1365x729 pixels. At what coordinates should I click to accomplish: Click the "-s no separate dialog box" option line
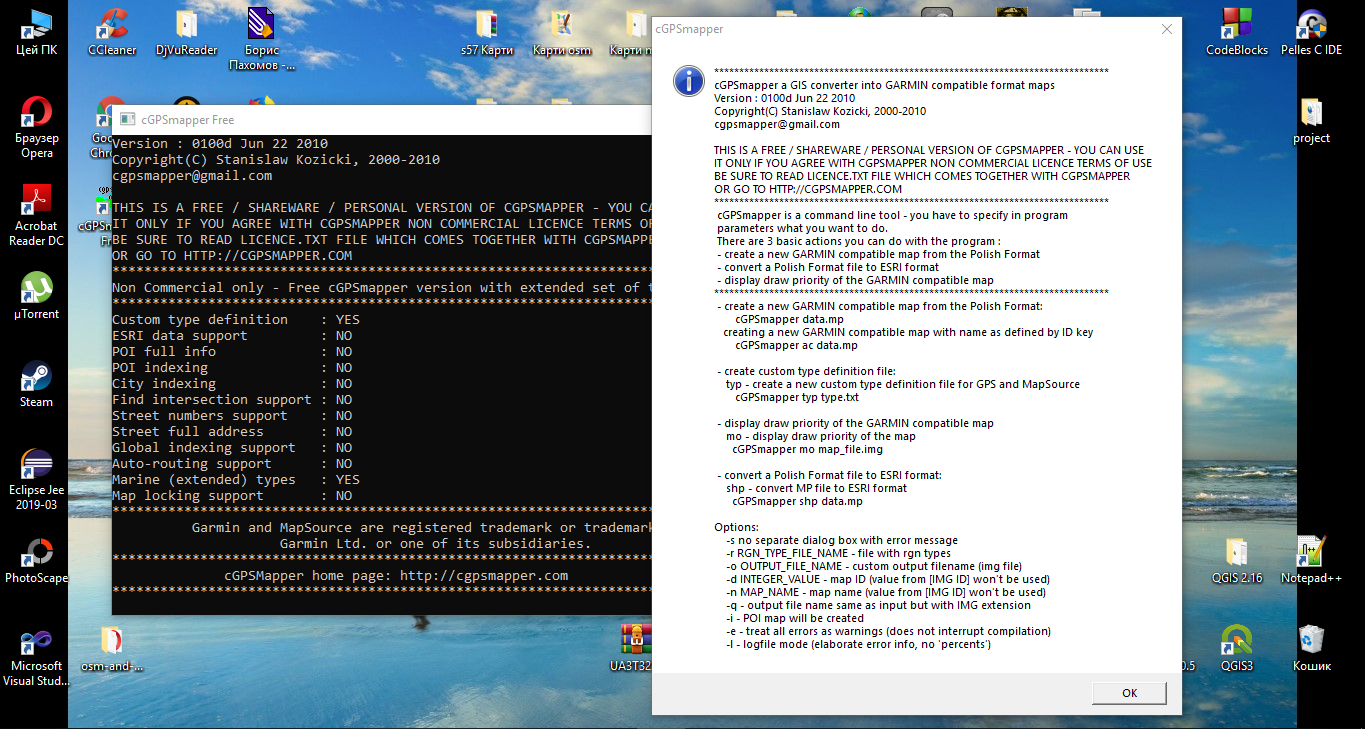tap(842, 540)
